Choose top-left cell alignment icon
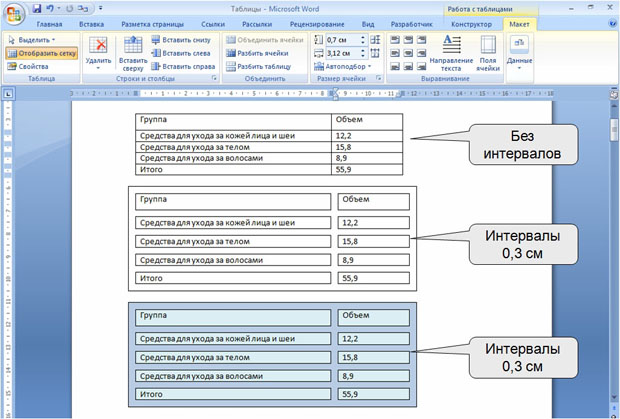Screen dimensions: 620x419 tap(393, 40)
